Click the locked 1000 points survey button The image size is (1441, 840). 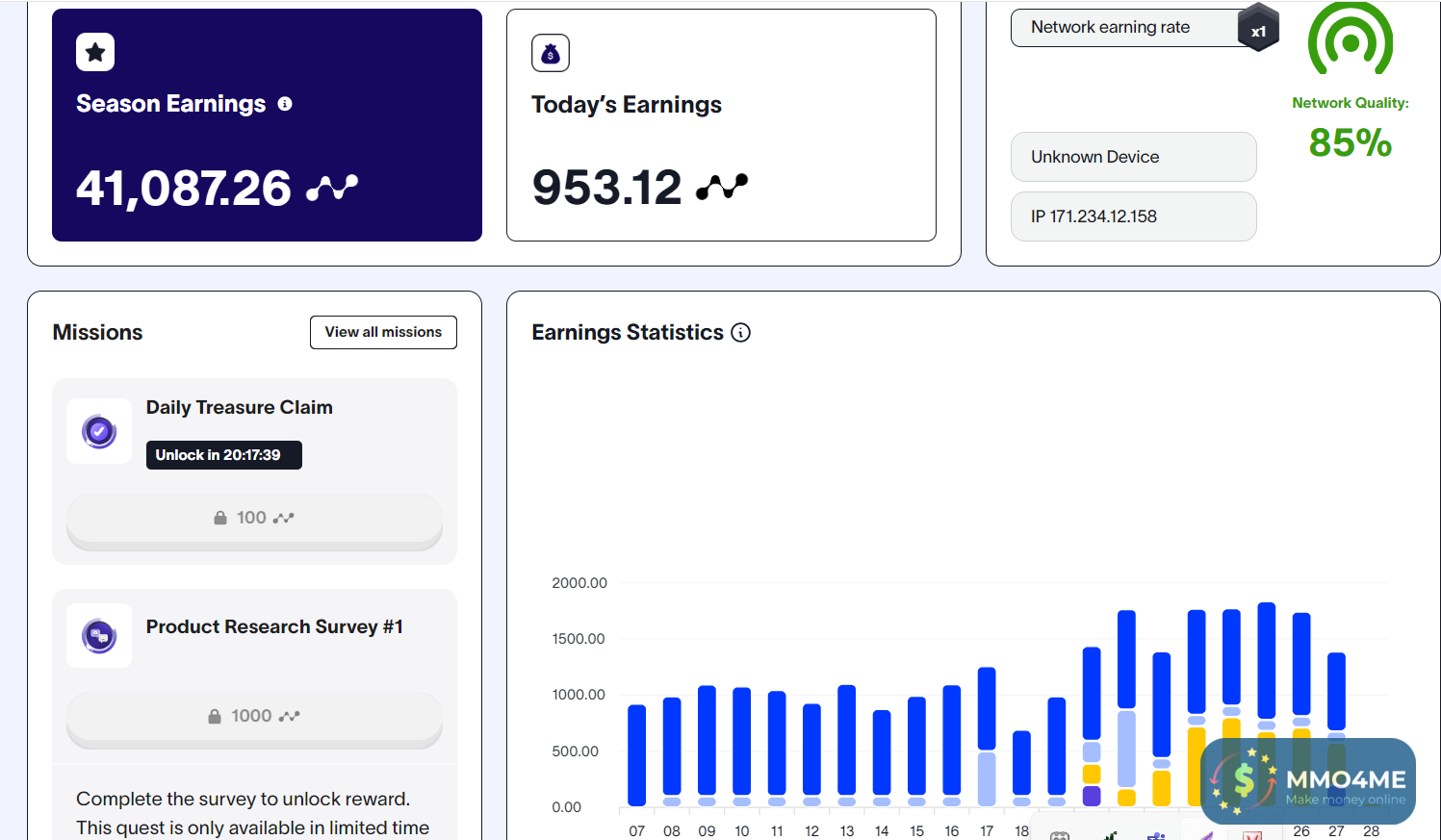pyautogui.click(x=254, y=719)
